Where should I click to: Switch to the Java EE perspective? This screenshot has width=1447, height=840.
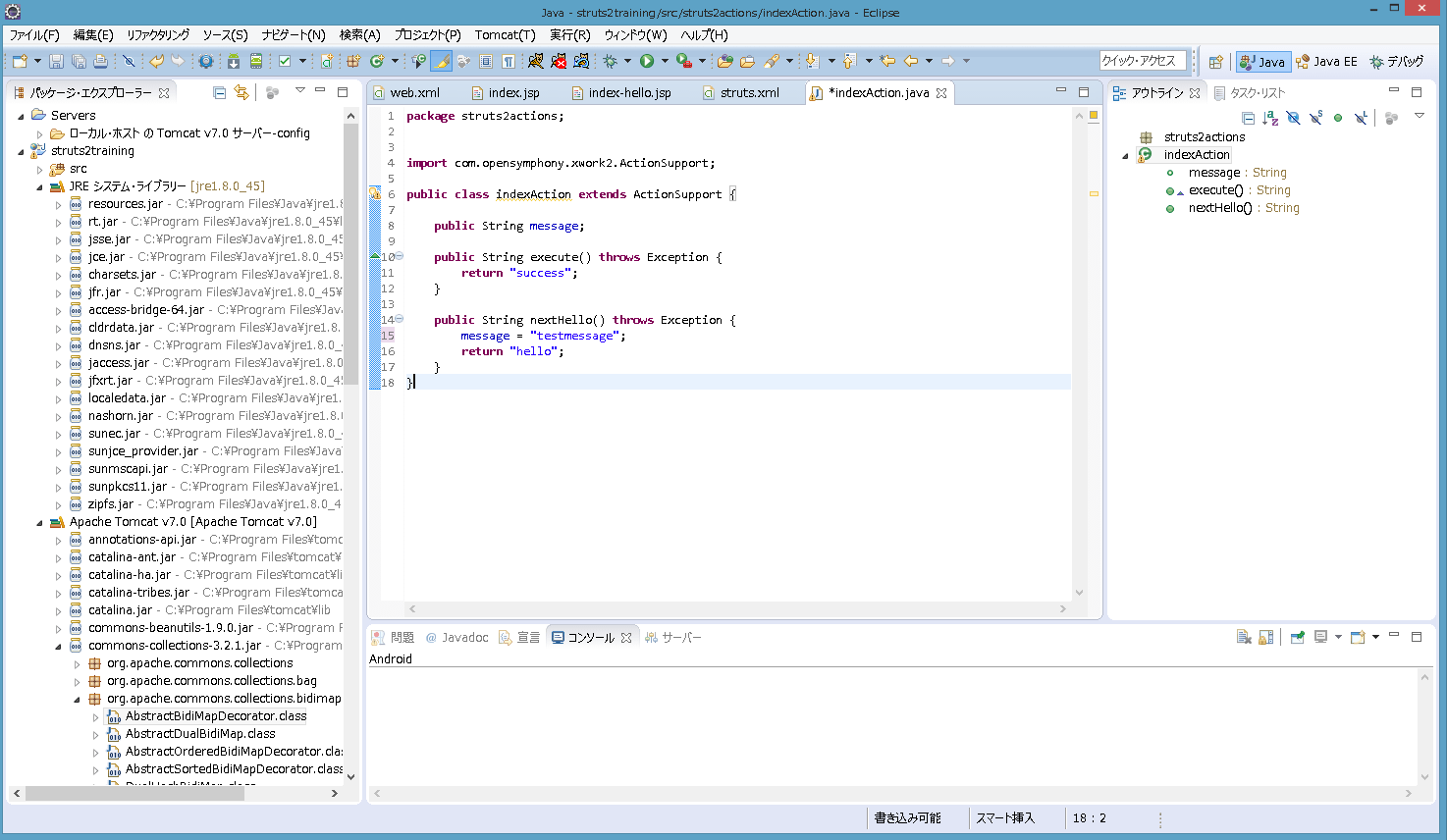pyautogui.click(x=1326, y=61)
